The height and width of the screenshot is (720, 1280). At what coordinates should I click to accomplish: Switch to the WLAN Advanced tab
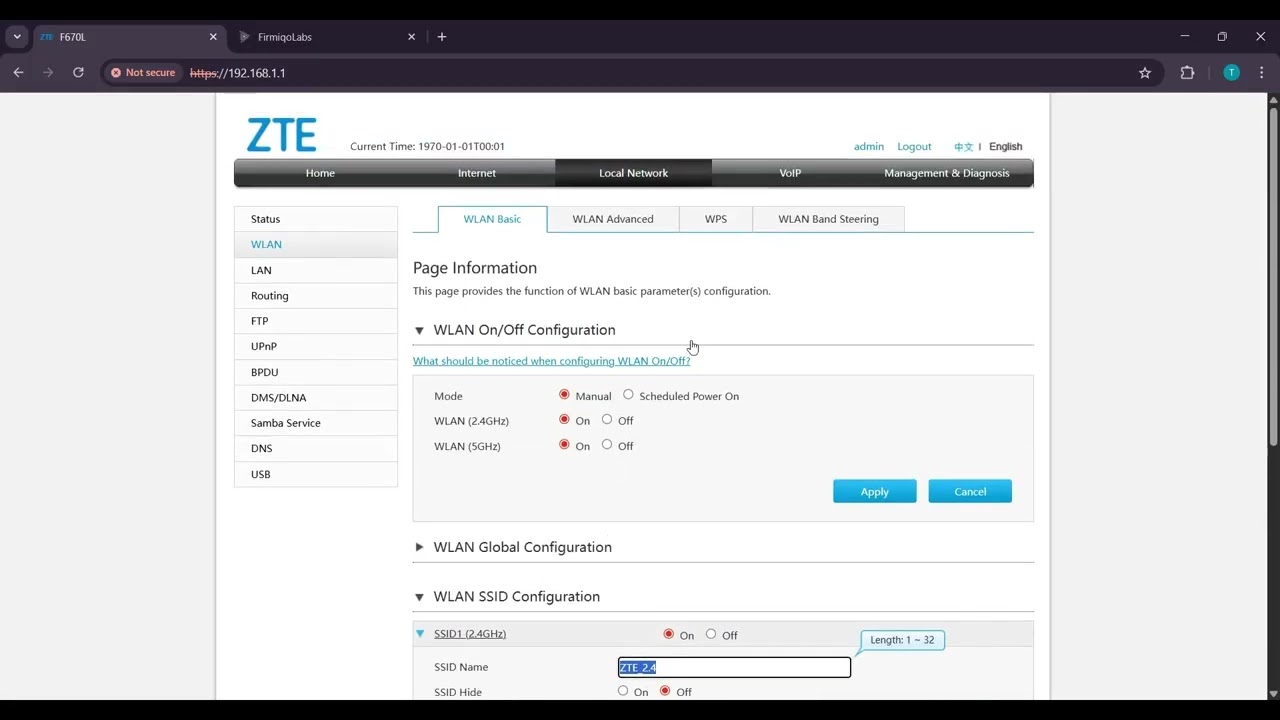613,219
